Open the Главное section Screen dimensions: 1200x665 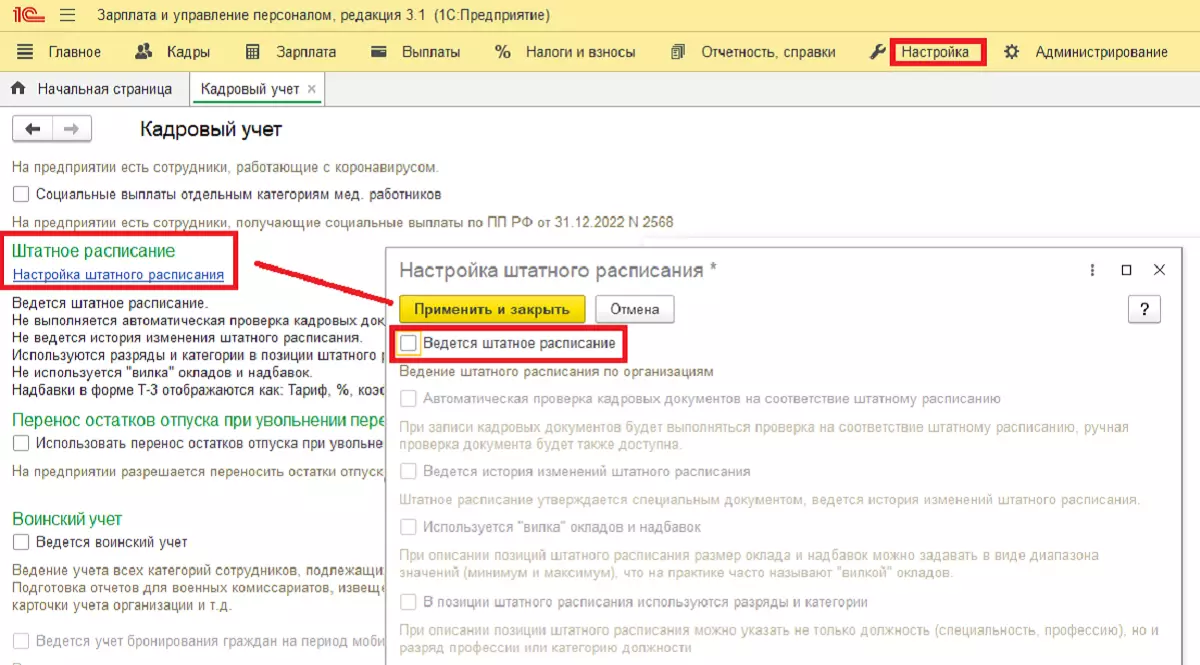click(x=60, y=52)
